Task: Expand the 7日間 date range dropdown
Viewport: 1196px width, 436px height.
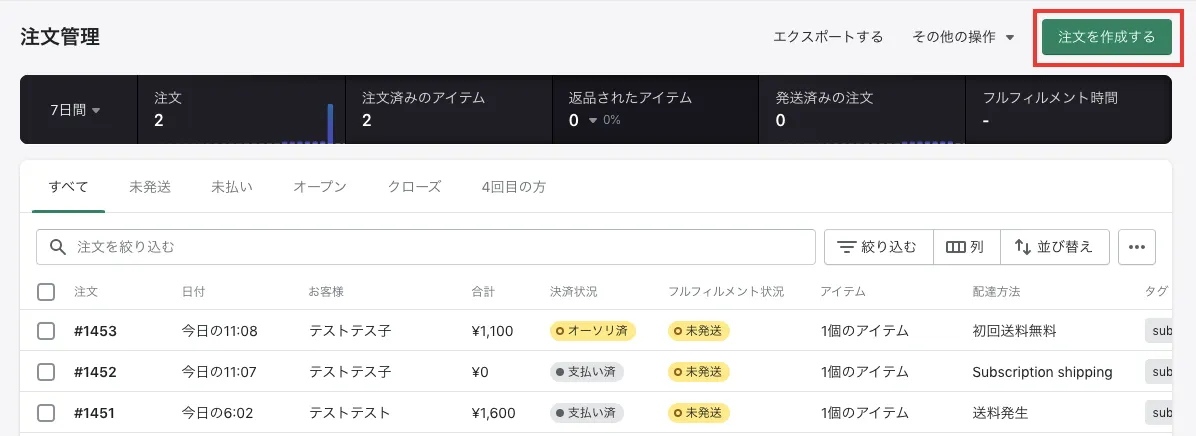Action: point(76,110)
